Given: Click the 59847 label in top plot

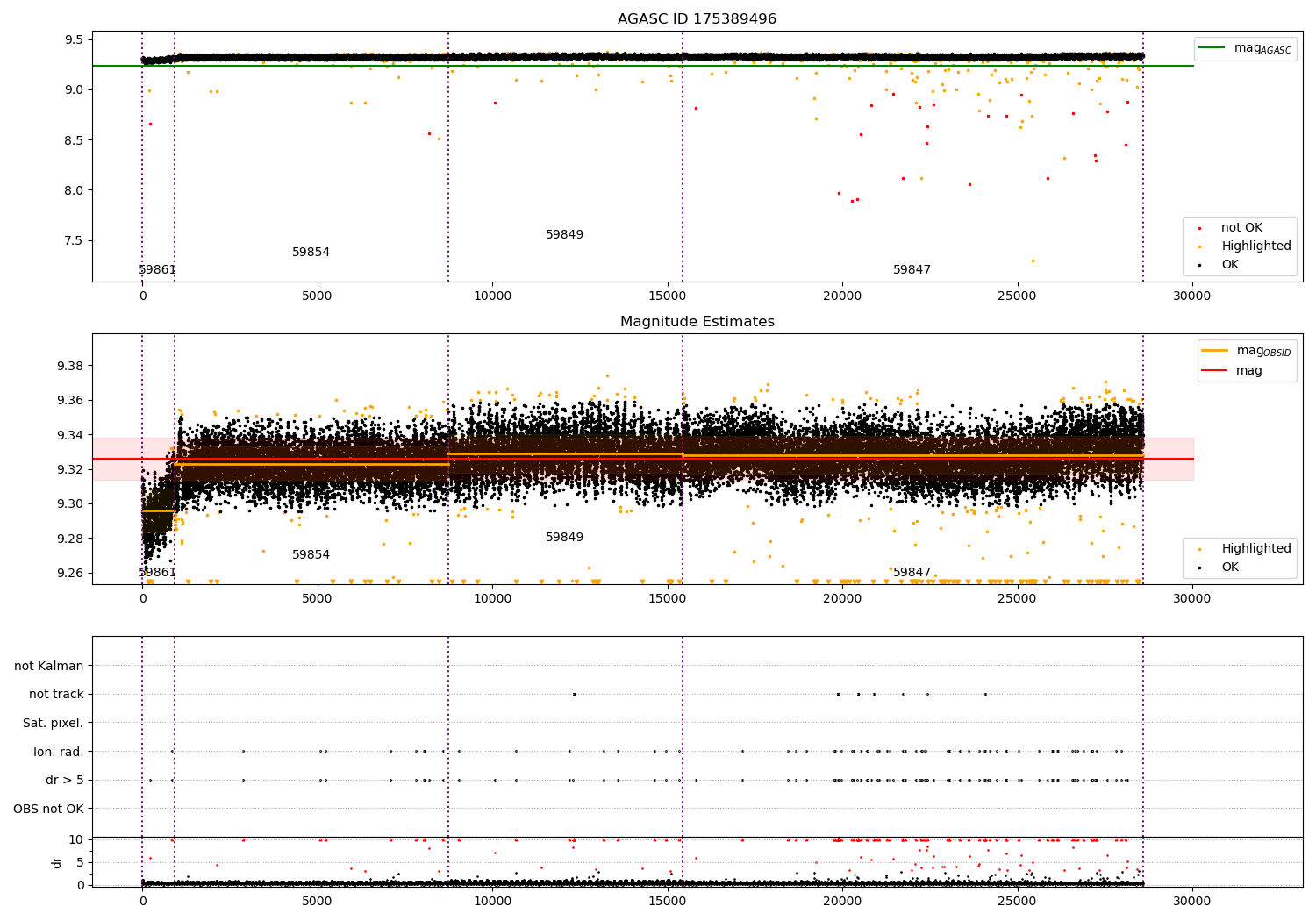Looking at the screenshot, I should (912, 270).
